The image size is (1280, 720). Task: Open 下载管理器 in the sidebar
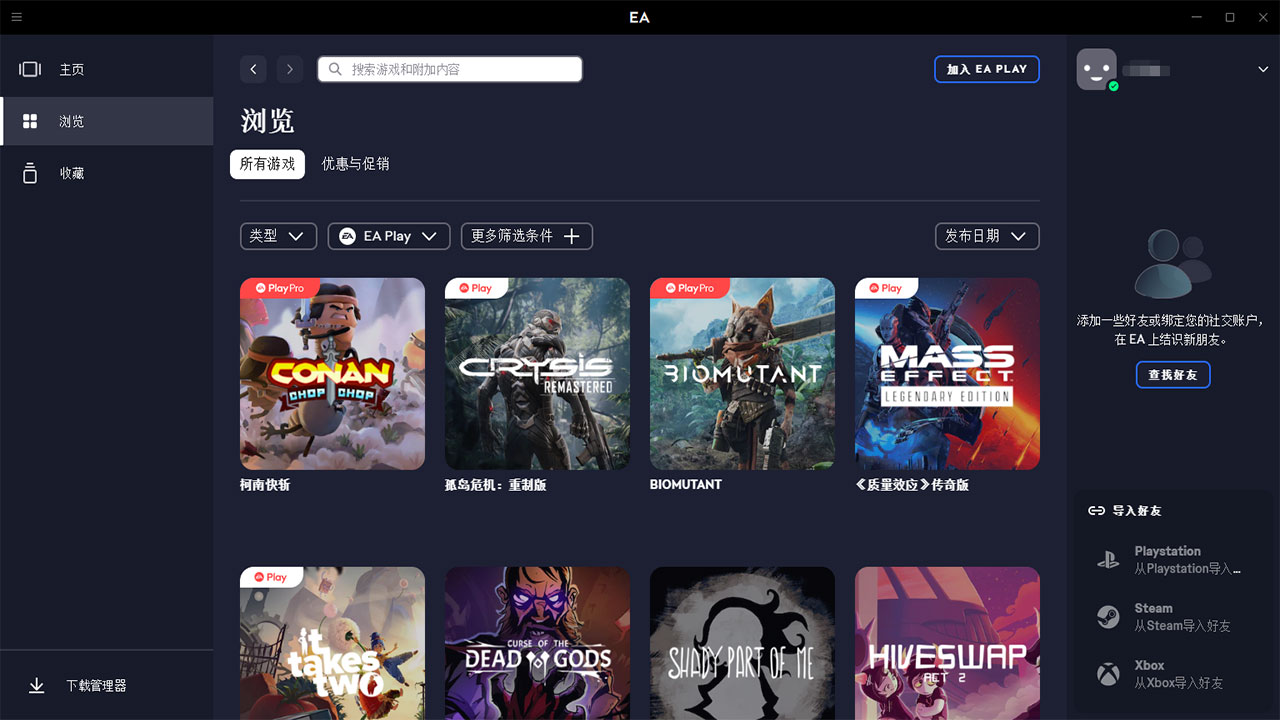pyautogui.click(x=107, y=685)
